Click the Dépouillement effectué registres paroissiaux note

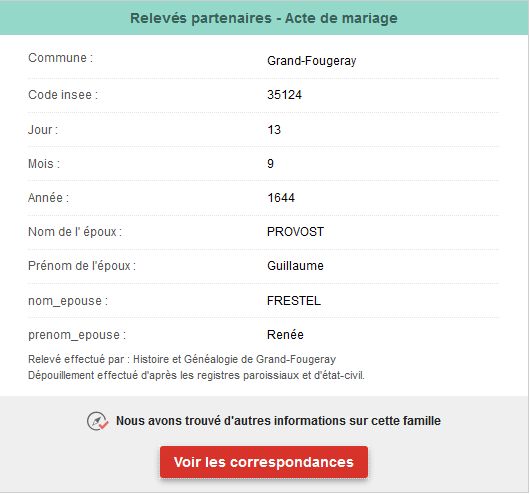coord(196,375)
